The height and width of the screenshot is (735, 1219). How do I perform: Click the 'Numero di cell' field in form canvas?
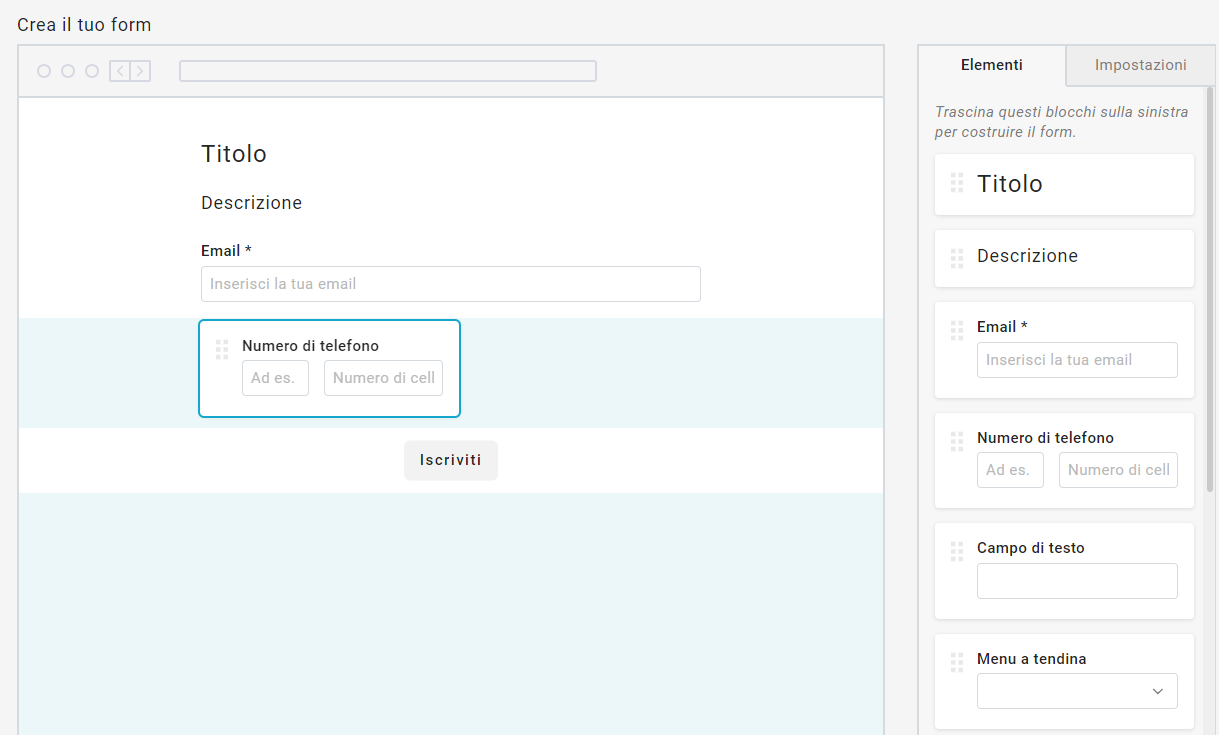[x=383, y=378]
